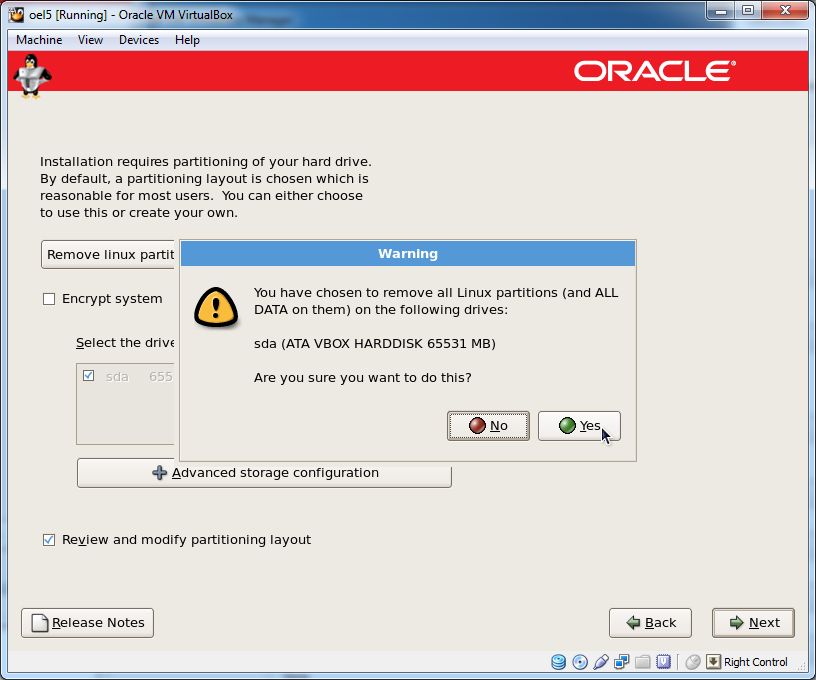Image resolution: width=816 pixels, height=680 pixels.
Task: Click the host key down-arrow icon
Action: 713,662
